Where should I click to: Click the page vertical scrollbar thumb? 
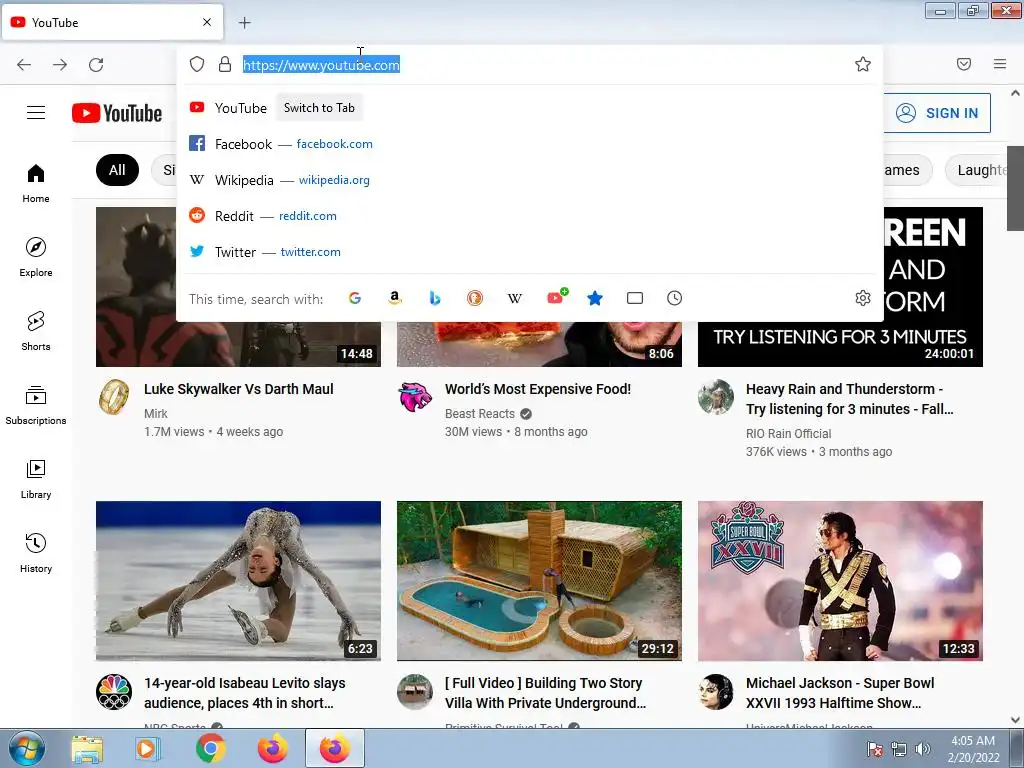1015,188
